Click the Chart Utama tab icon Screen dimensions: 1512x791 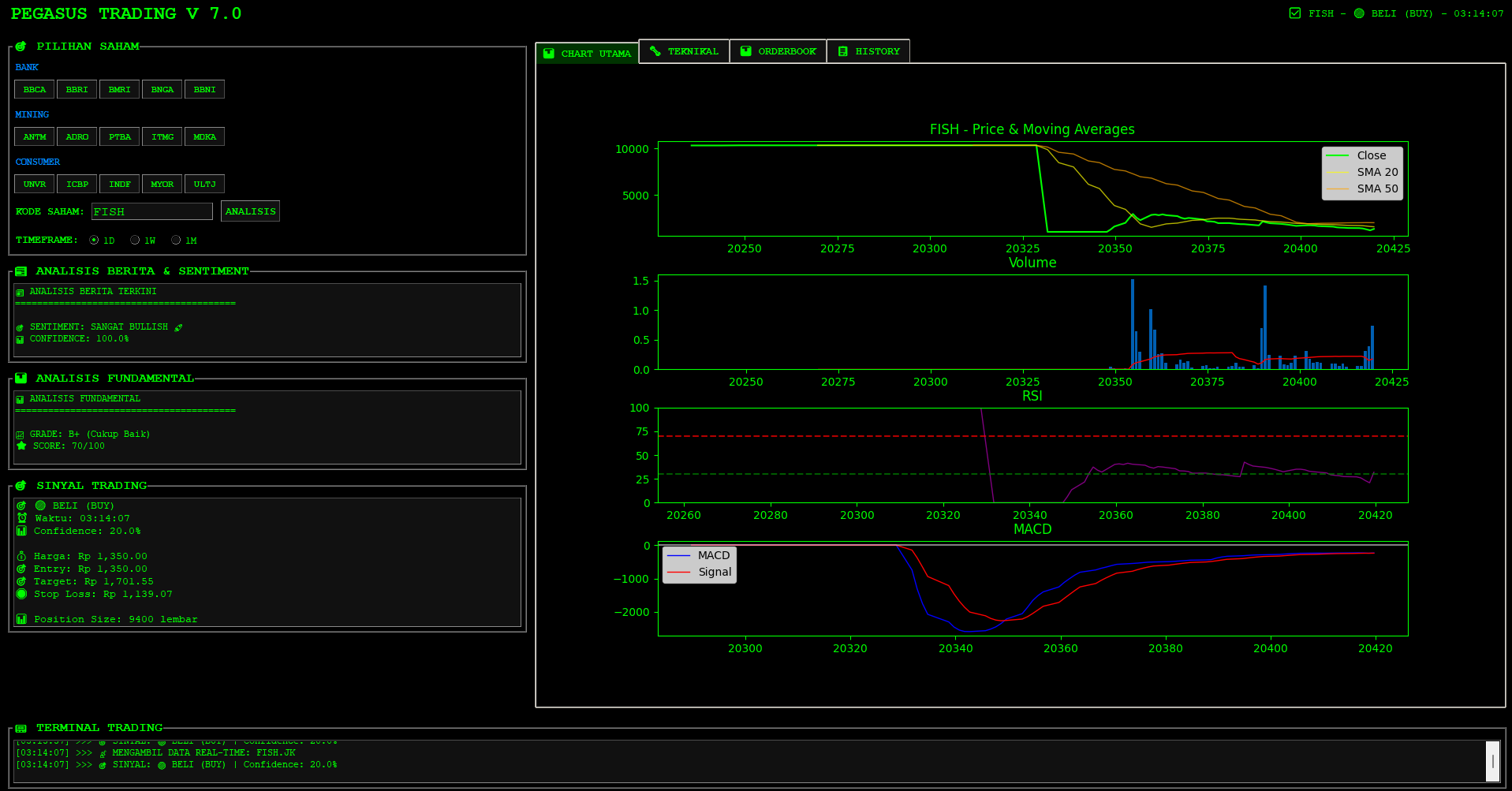549,54
